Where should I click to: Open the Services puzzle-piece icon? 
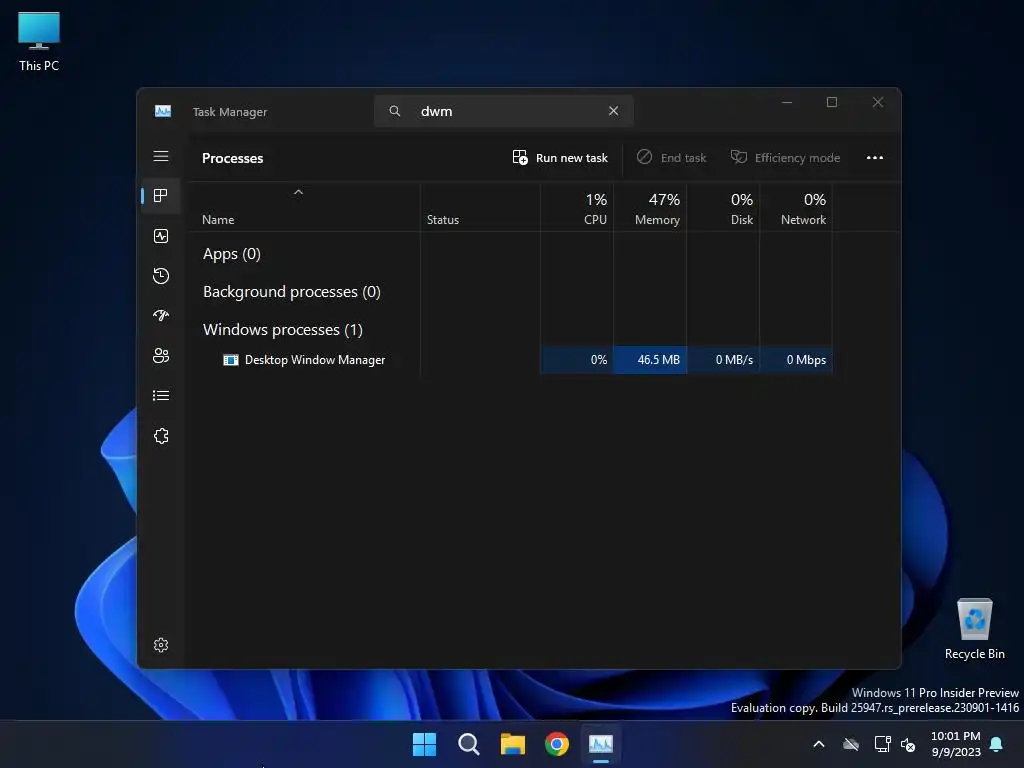pos(161,436)
